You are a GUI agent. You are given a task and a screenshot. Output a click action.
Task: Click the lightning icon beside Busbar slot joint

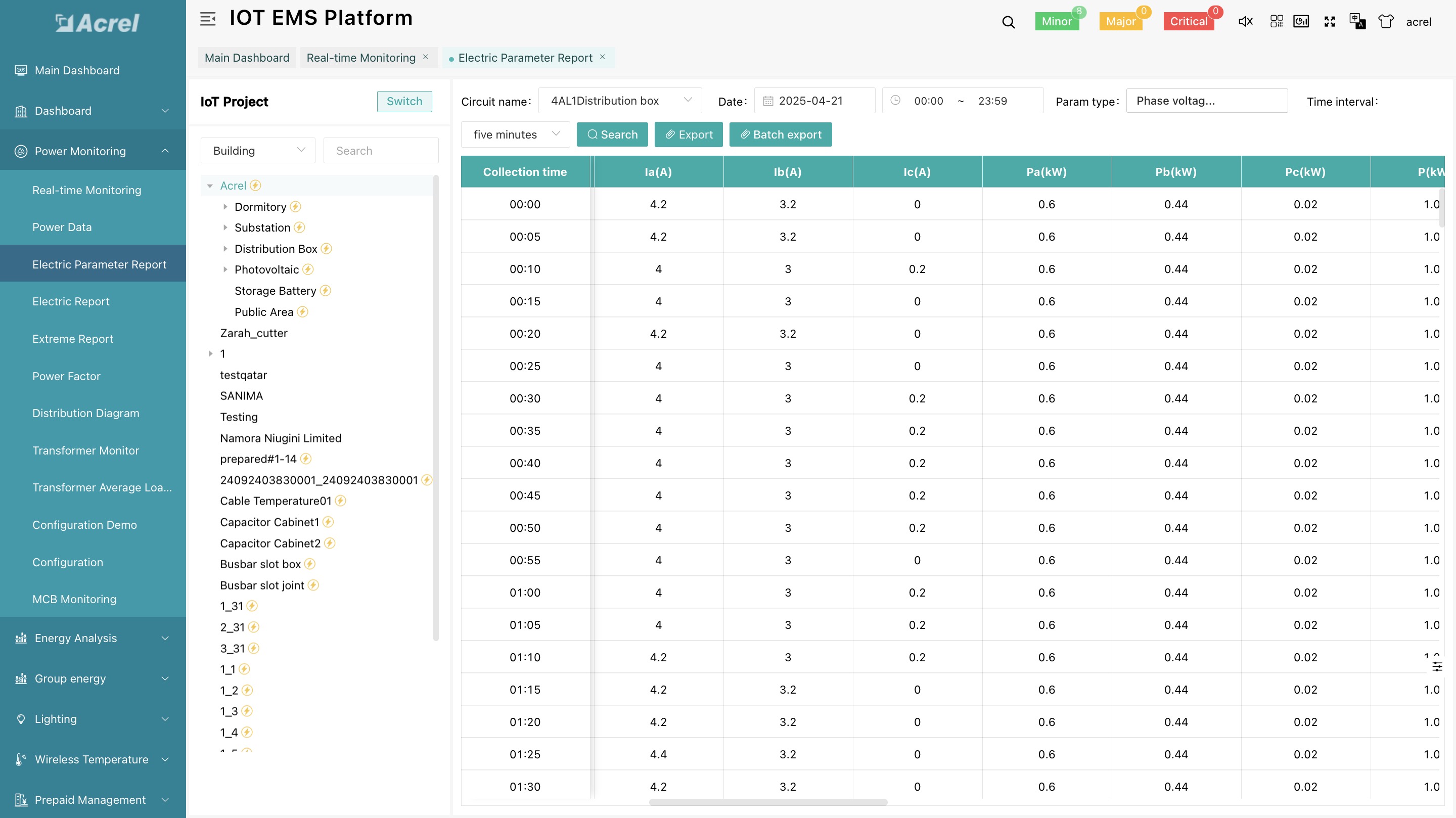tap(313, 585)
